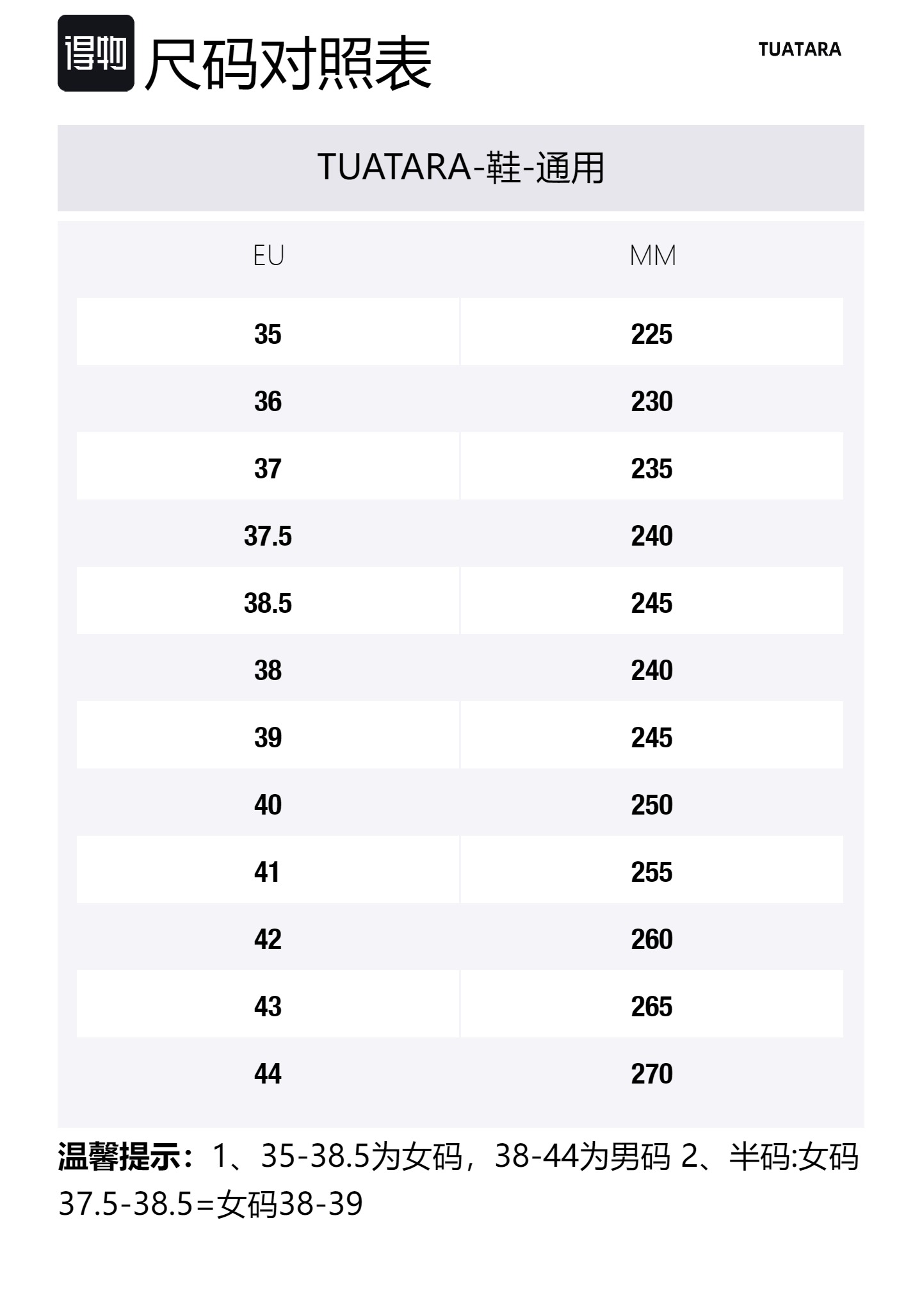Select the EU size 35 cell
The width and height of the screenshot is (922, 1316).
(x=268, y=334)
